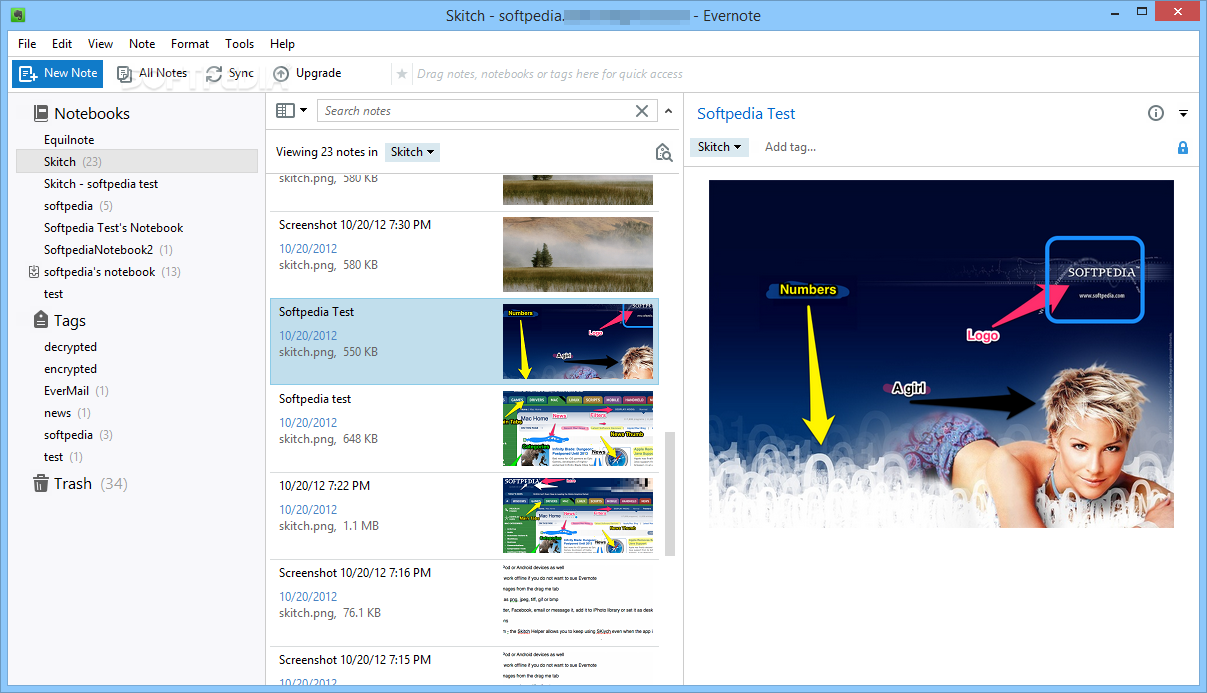
Task: Open All Notes view
Action: 152,73
